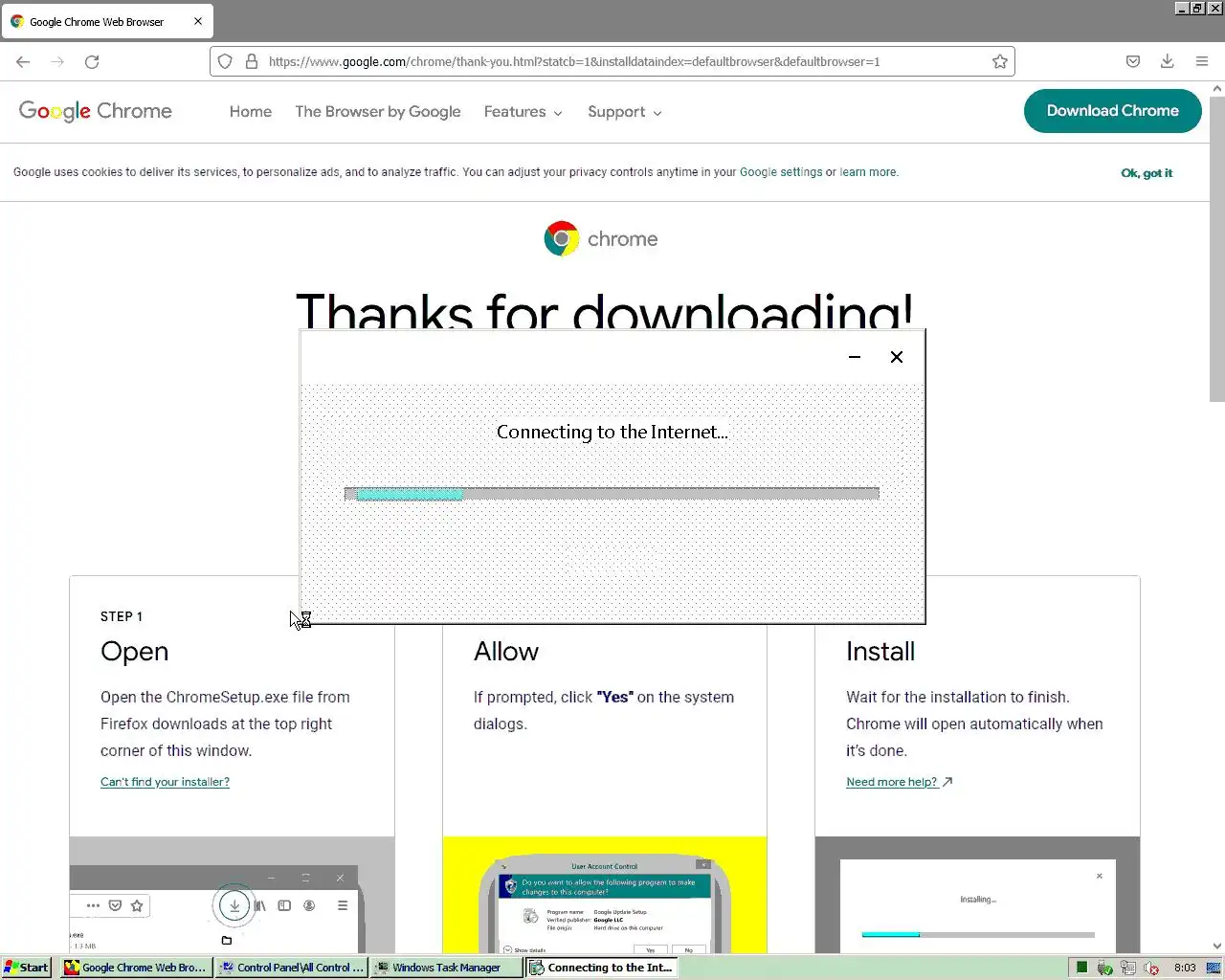
Task: Open the Firefox hamburger application menu
Action: (x=1202, y=61)
